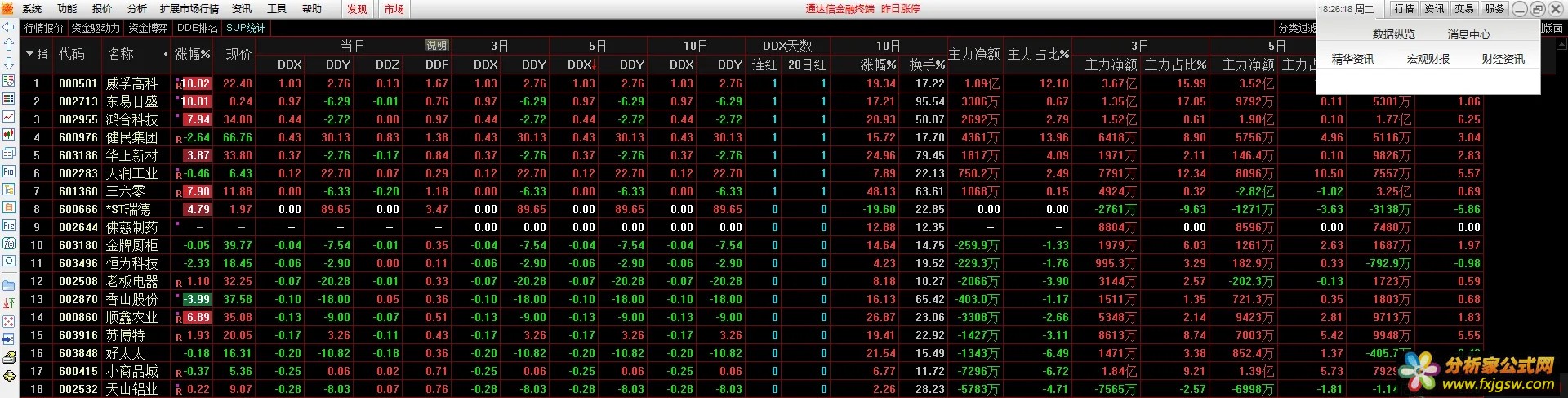Open the checklist report icon in sidebar
This screenshot has height=398, width=1568.
(9, 81)
